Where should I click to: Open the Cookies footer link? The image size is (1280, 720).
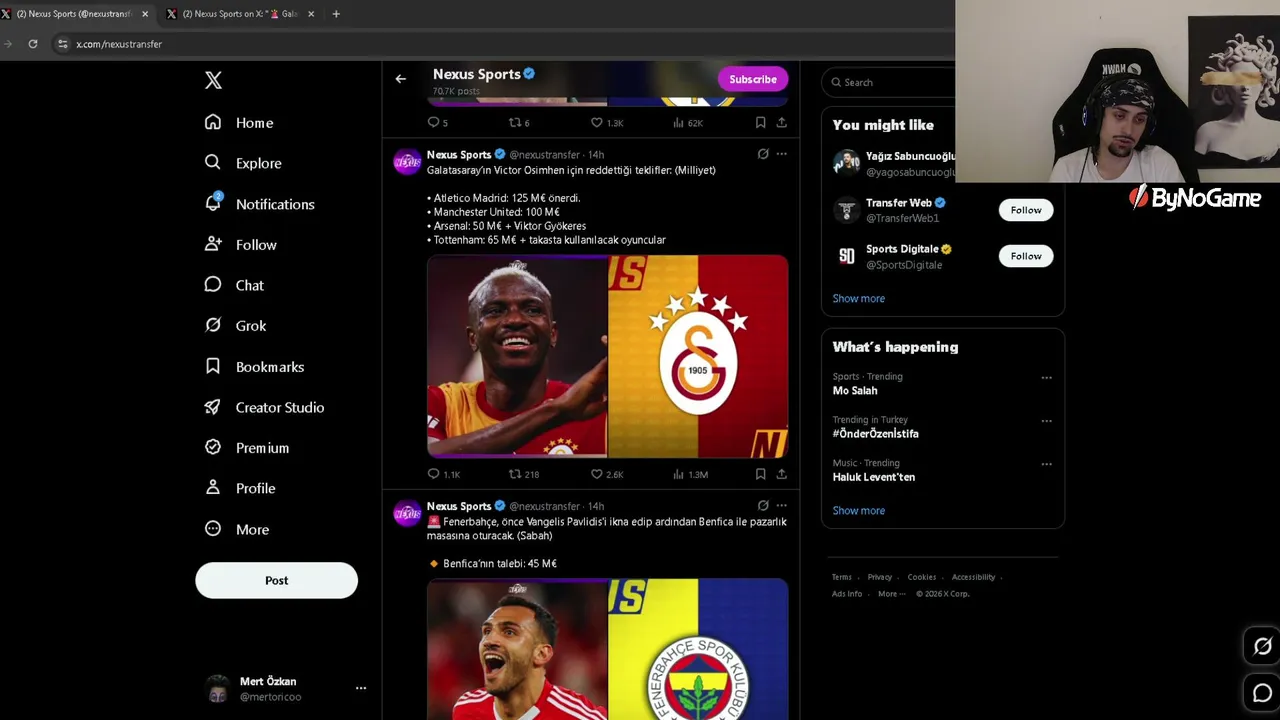(x=922, y=577)
